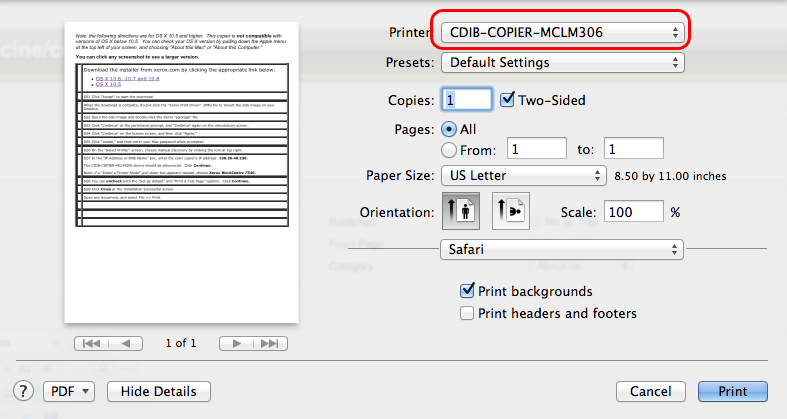Expand the US Letter paper size dropdown

coord(523,176)
